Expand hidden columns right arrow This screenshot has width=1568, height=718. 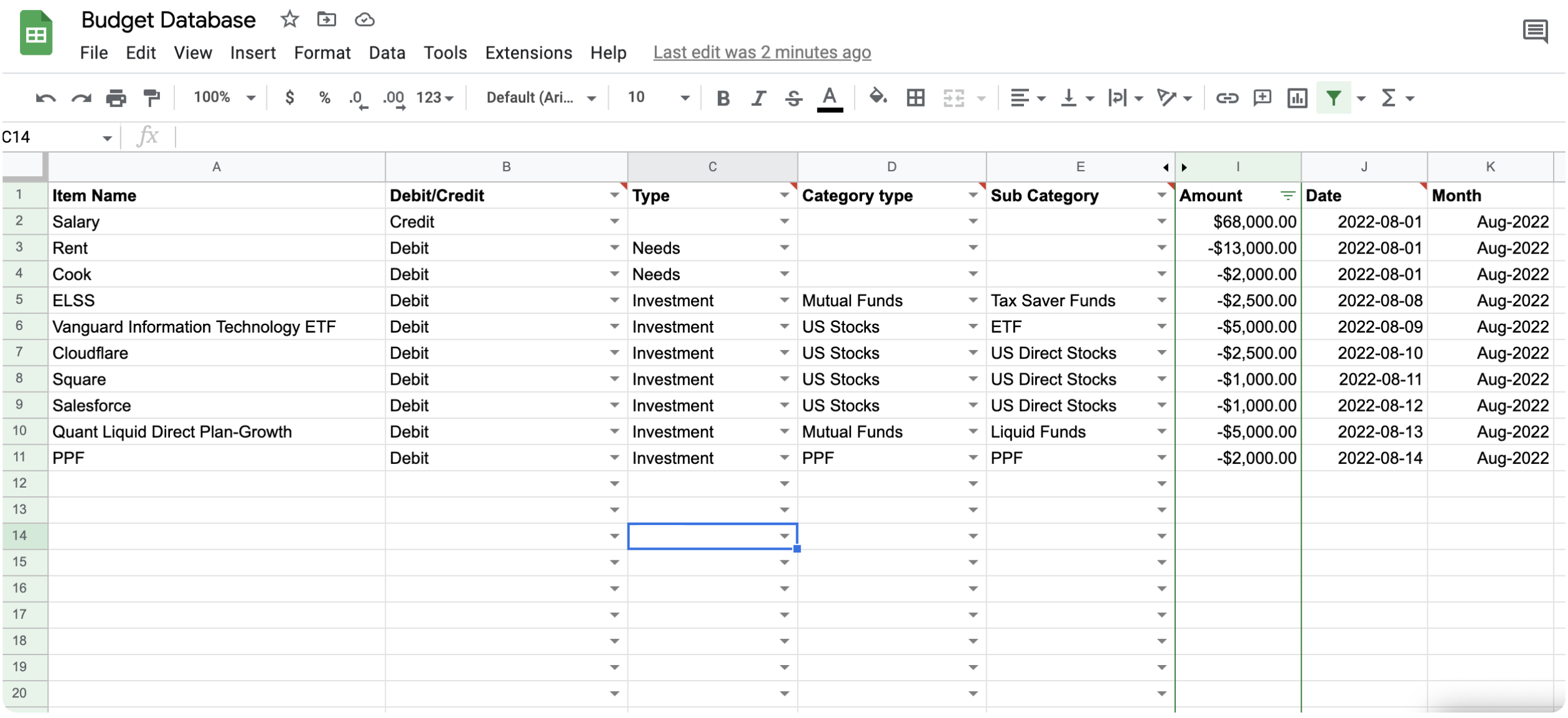1184,168
